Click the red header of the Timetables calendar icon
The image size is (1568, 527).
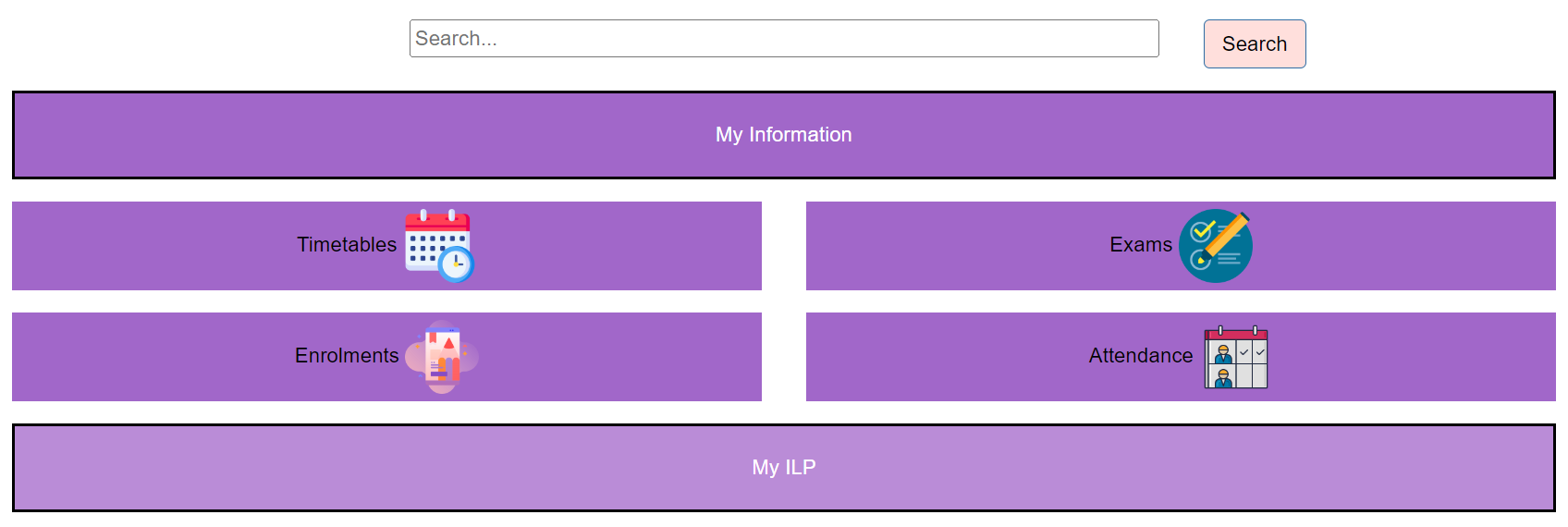pos(437,222)
